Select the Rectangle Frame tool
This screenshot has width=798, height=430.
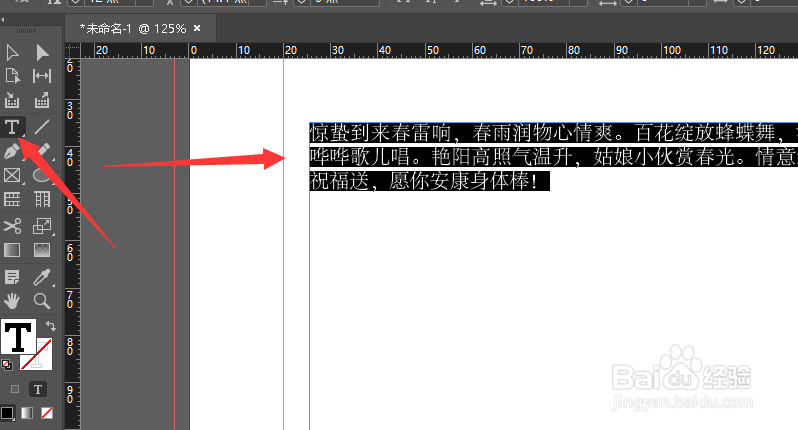12,175
